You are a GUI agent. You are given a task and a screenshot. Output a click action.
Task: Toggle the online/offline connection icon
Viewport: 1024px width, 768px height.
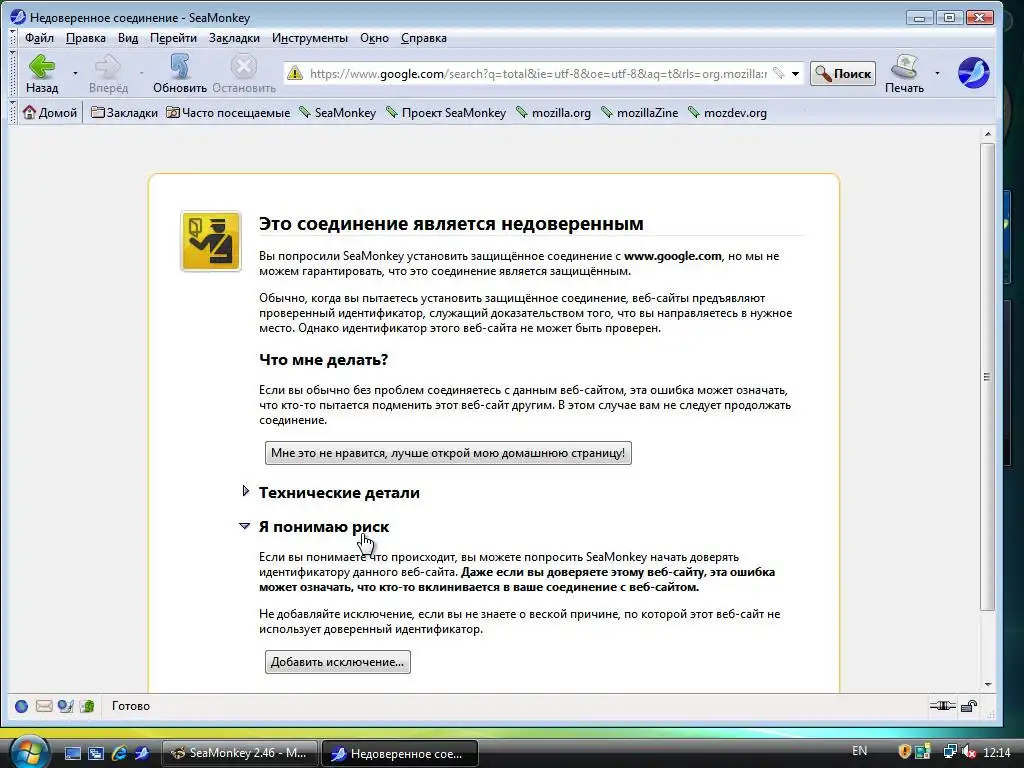click(942, 705)
